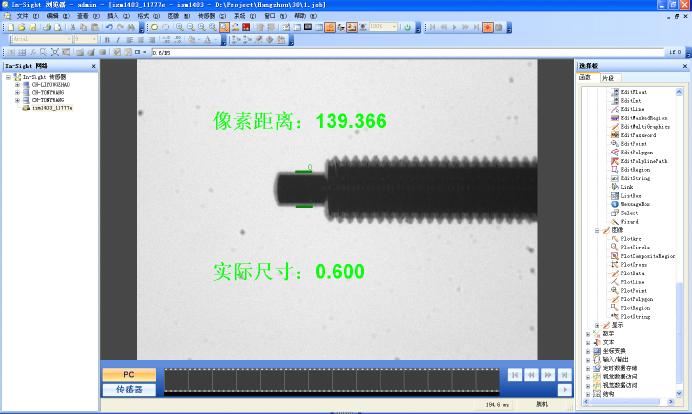The image size is (692, 414).
Task: Collapse the In-Sight 传感器 tree root
Action: point(8,77)
